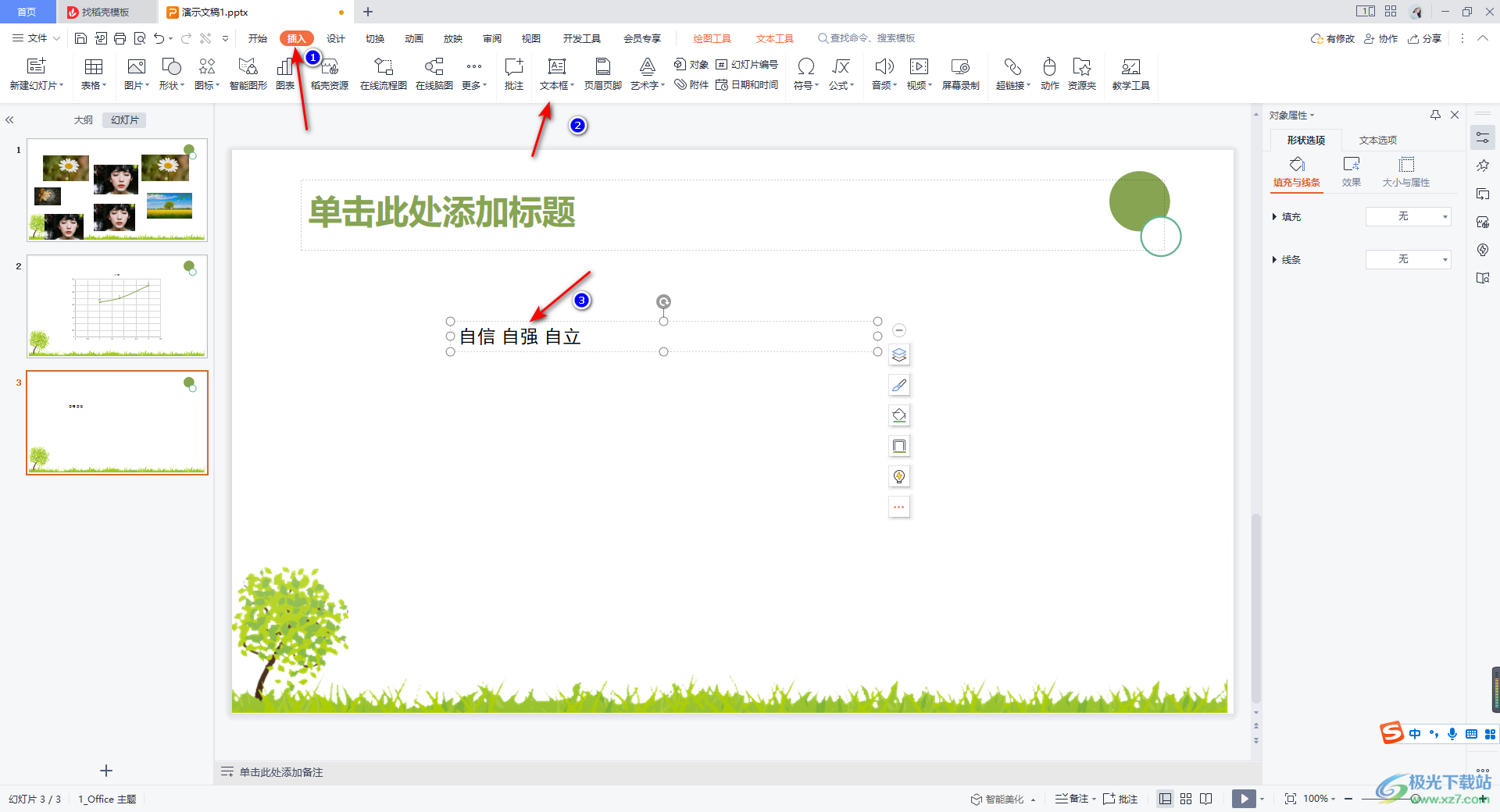
Task: Click the 协作 collaborate button
Action: 1381,38
